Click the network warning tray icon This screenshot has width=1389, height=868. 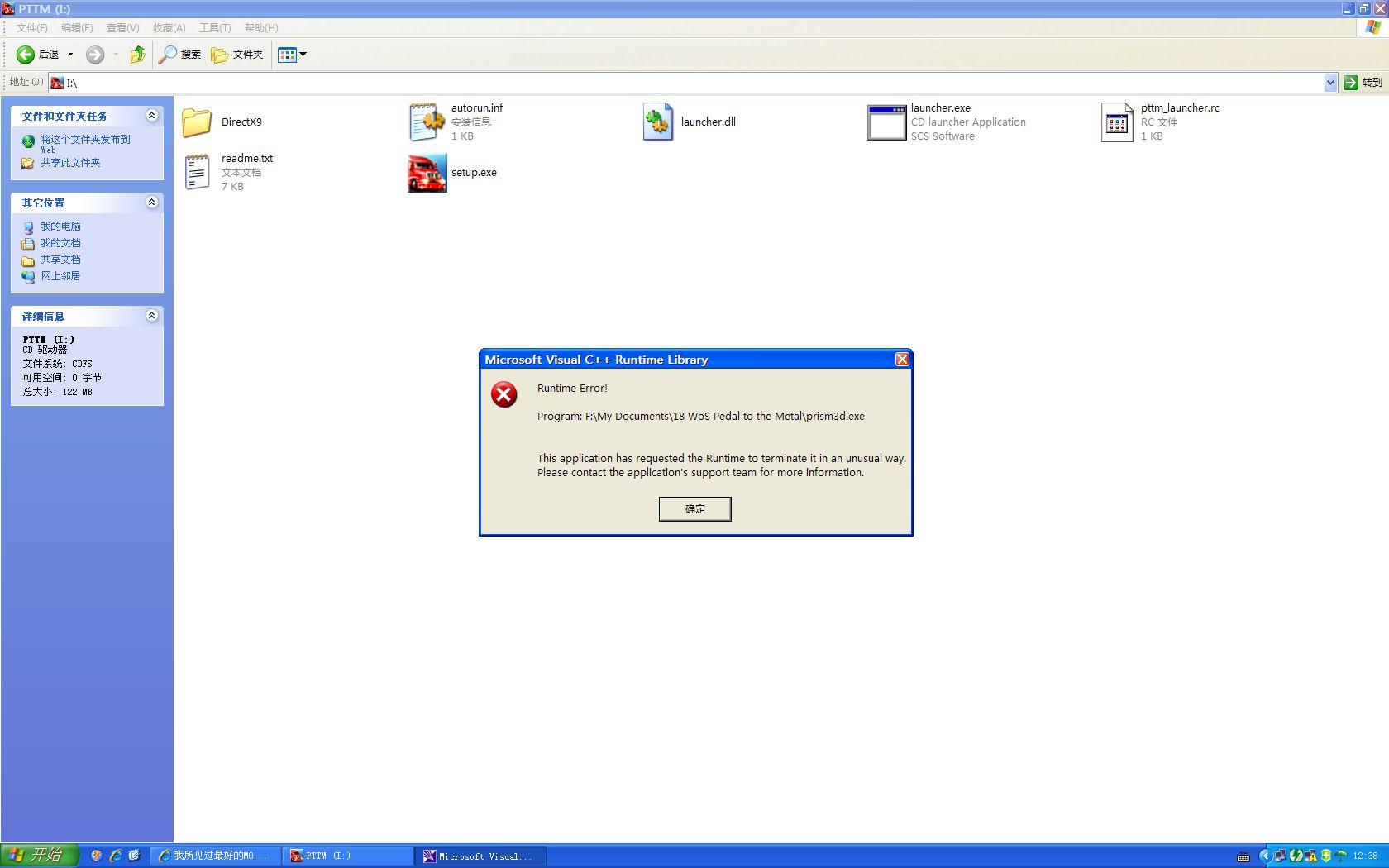(x=1310, y=856)
